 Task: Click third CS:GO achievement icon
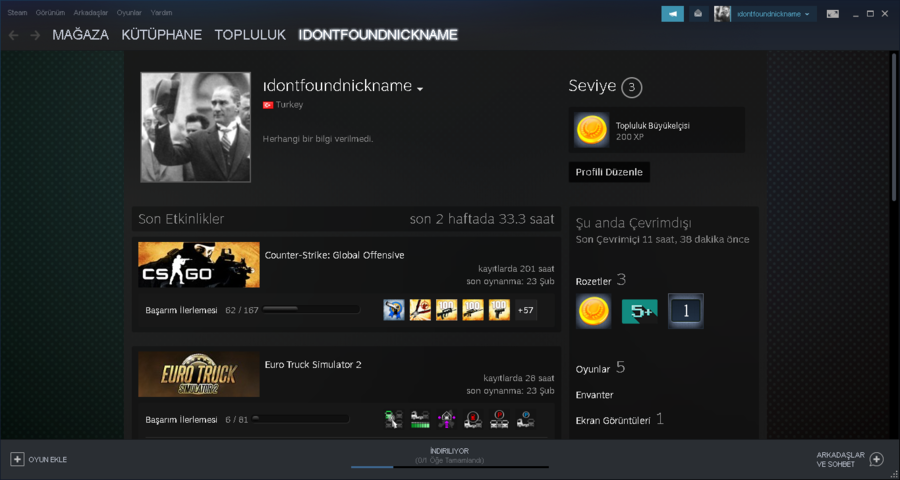(x=447, y=310)
